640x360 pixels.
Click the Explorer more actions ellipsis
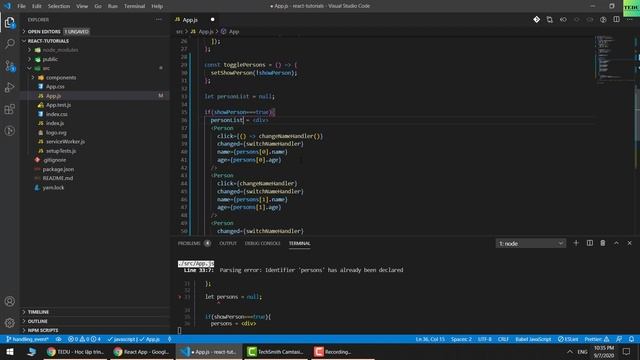158,20
